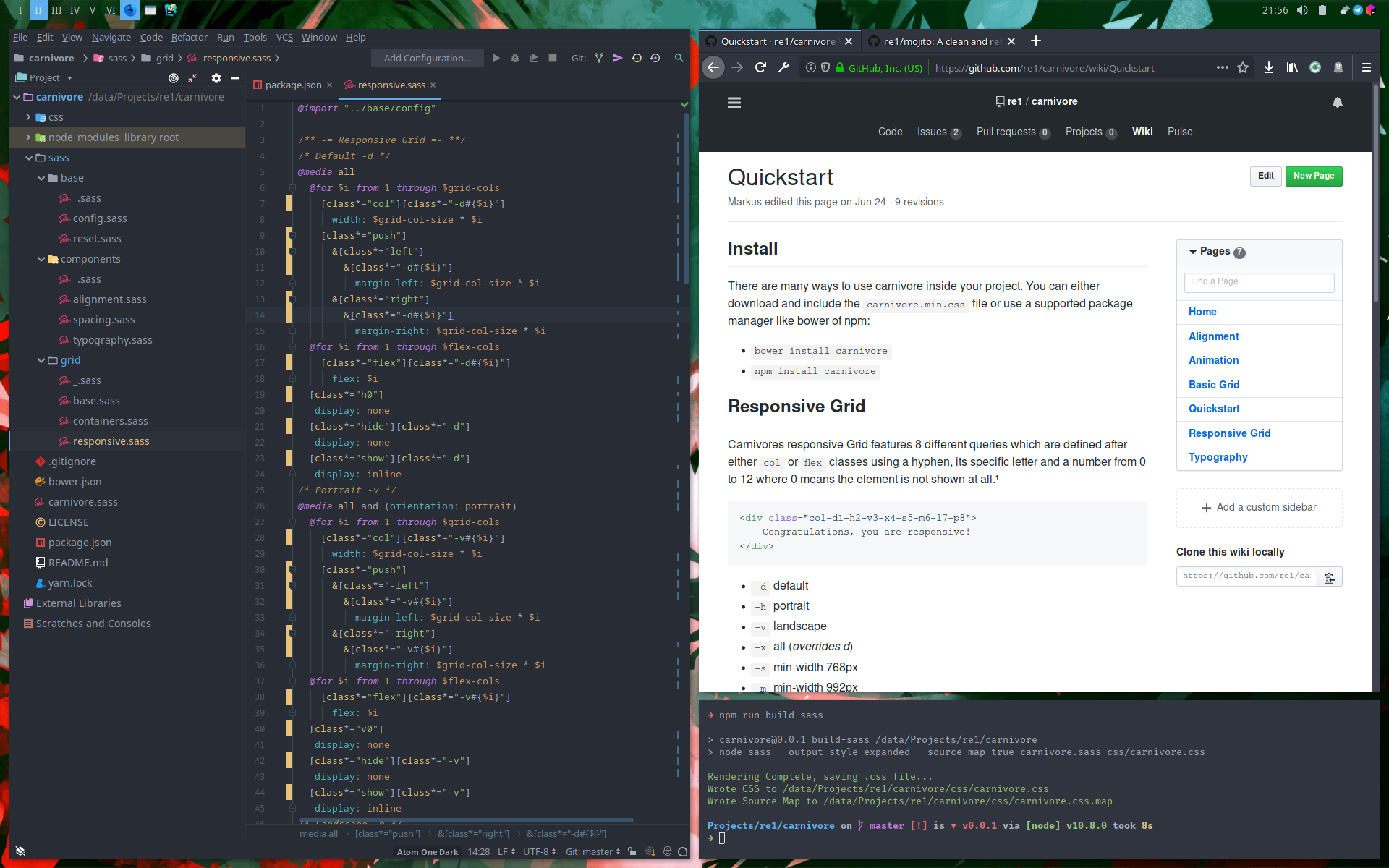1389x868 pixels.
Task: Toggle tool windows icon at IDE bottom-left corner
Action: [20, 851]
